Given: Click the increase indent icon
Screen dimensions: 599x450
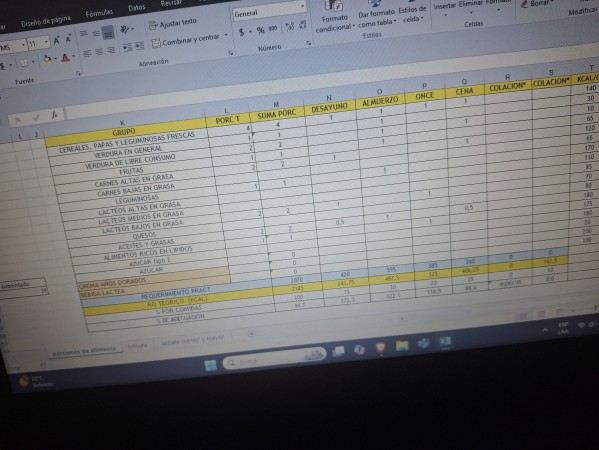Looking at the screenshot, I should [139, 46].
